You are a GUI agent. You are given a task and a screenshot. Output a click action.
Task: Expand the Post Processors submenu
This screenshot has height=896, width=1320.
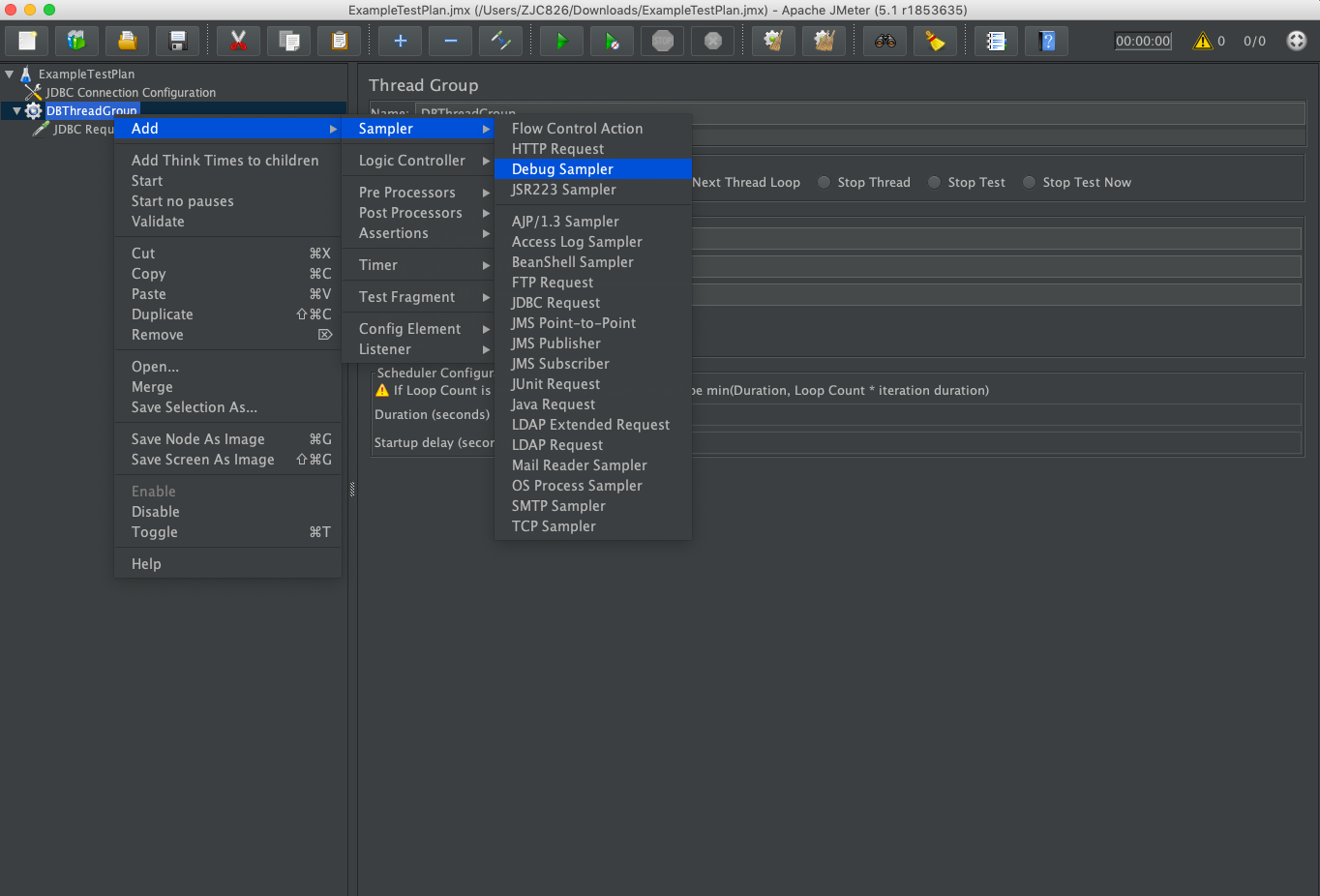tap(418, 213)
